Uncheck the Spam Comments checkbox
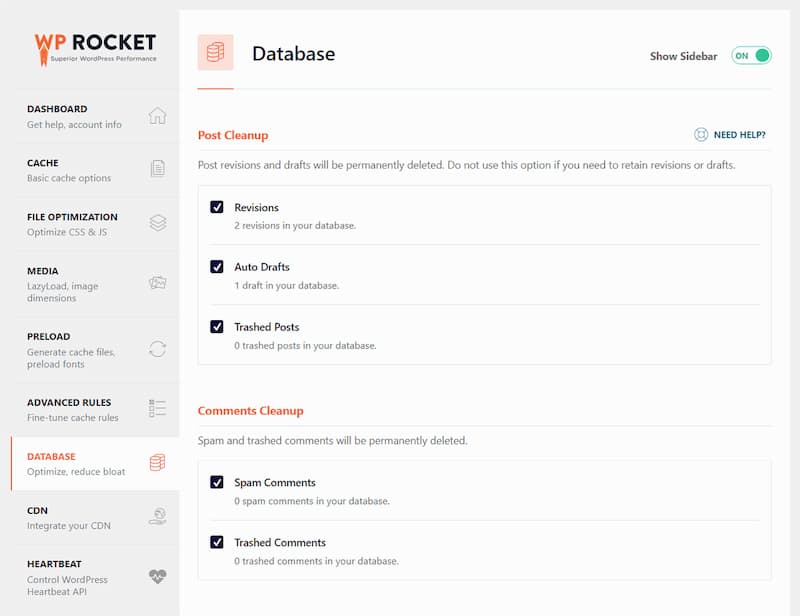The width and height of the screenshot is (800, 616). click(x=217, y=482)
